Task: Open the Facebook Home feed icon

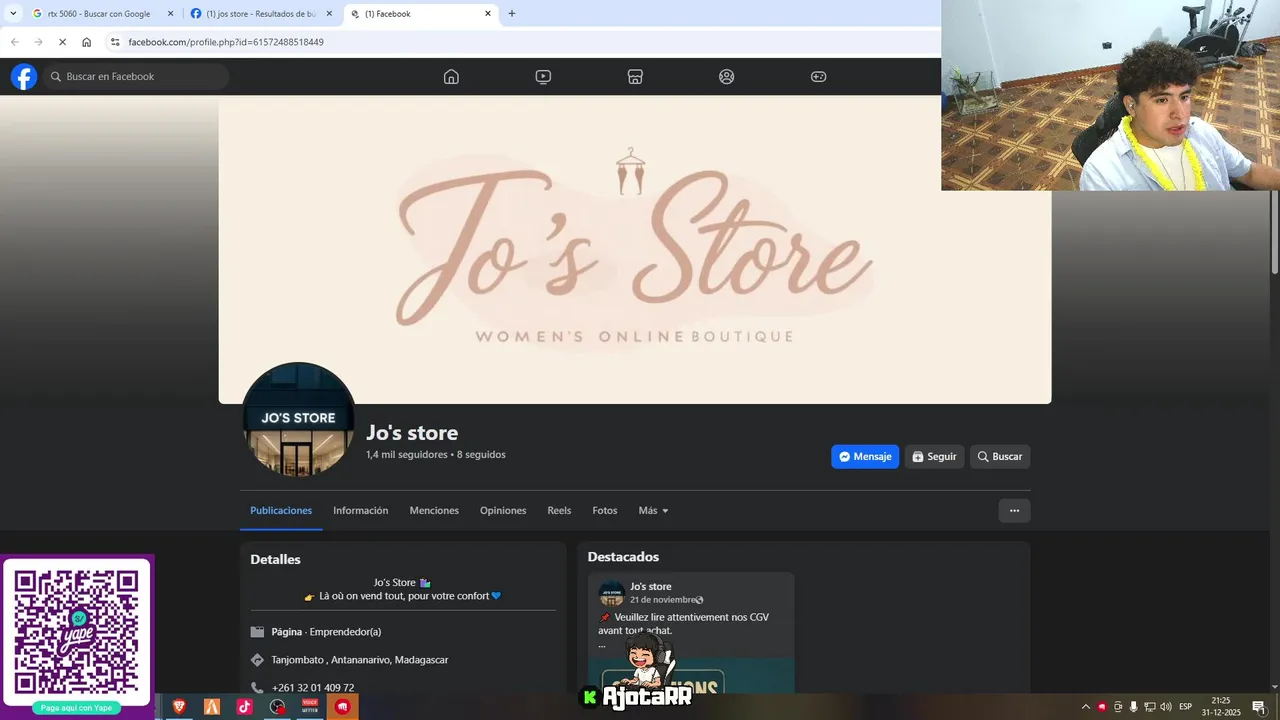Action: (451, 77)
